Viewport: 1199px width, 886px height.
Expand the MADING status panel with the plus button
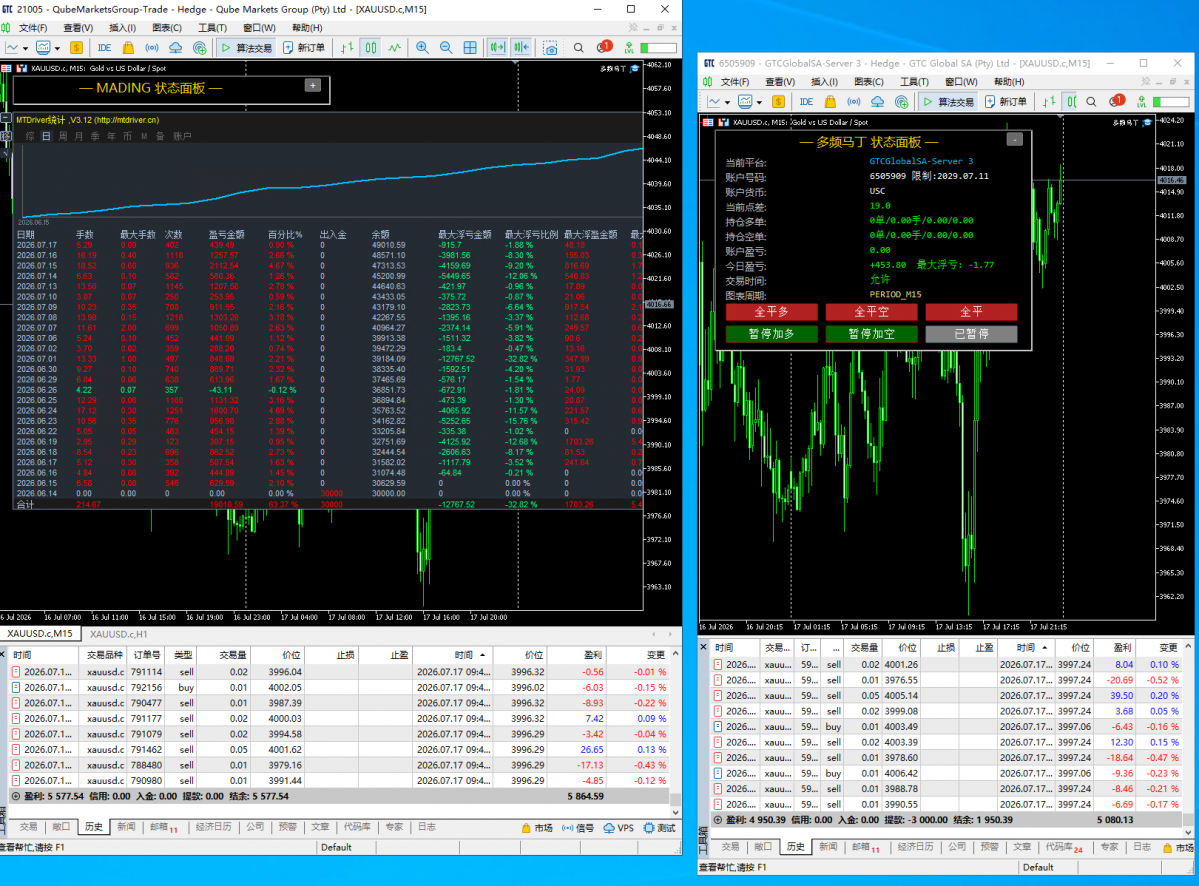coord(313,86)
